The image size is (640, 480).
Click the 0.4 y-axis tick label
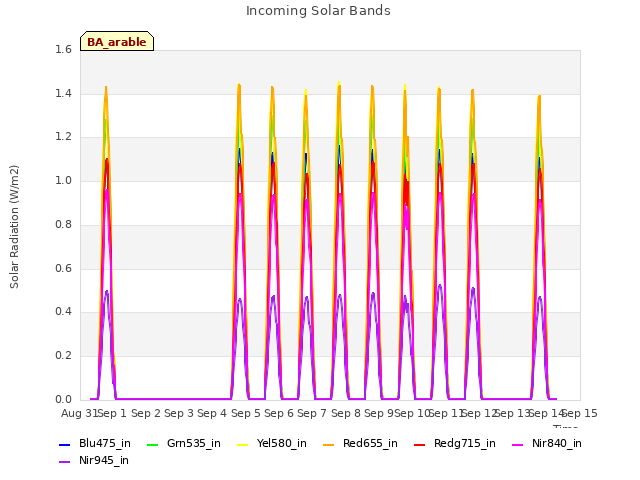pos(63,312)
